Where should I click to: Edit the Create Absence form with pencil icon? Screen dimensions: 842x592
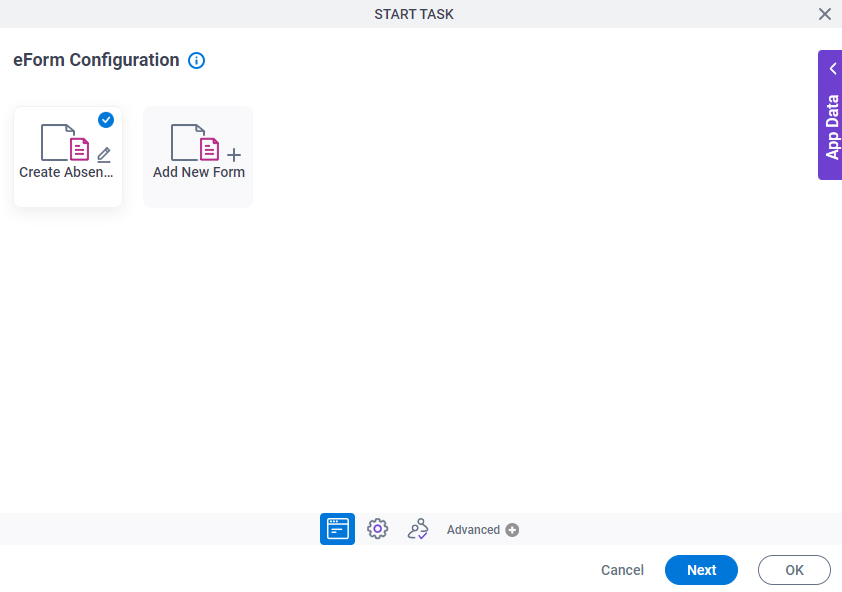104,155
